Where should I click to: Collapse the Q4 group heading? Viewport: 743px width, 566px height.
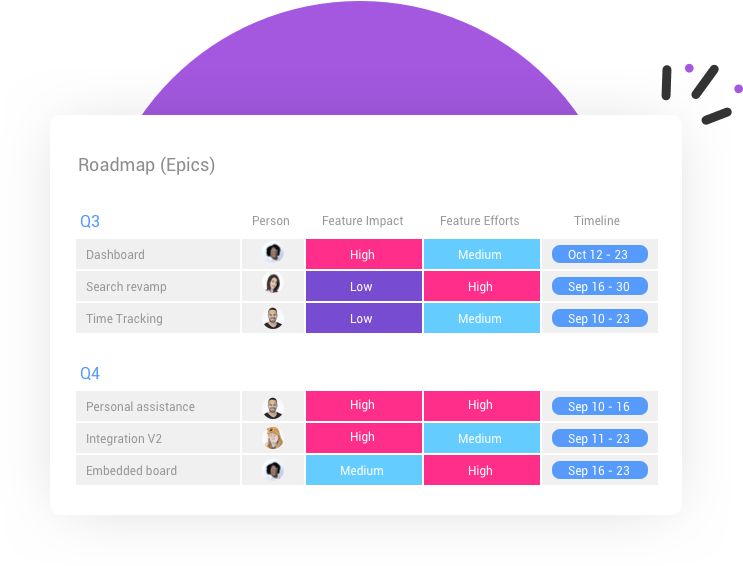click(90, 374)
